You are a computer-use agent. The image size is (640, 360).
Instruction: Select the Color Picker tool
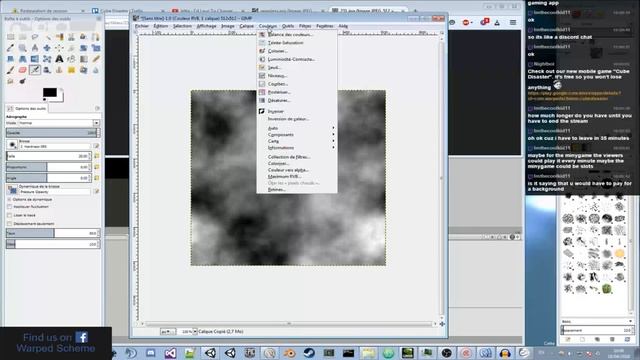coord(10,48)
